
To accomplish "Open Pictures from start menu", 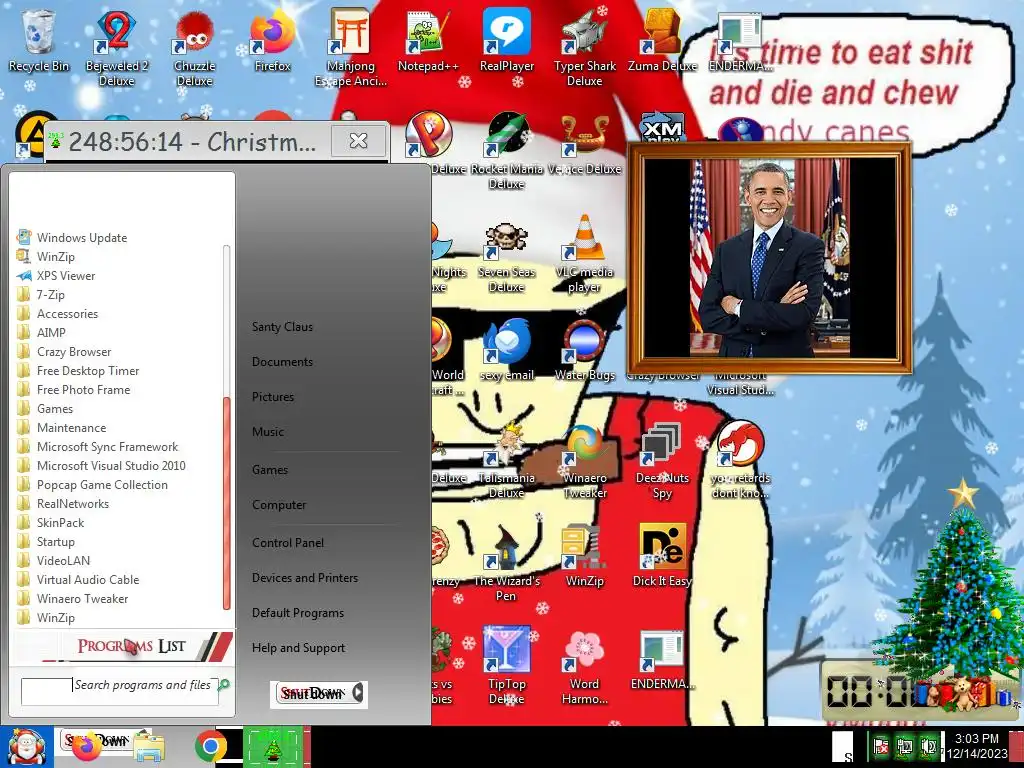I will pos(273,396).
